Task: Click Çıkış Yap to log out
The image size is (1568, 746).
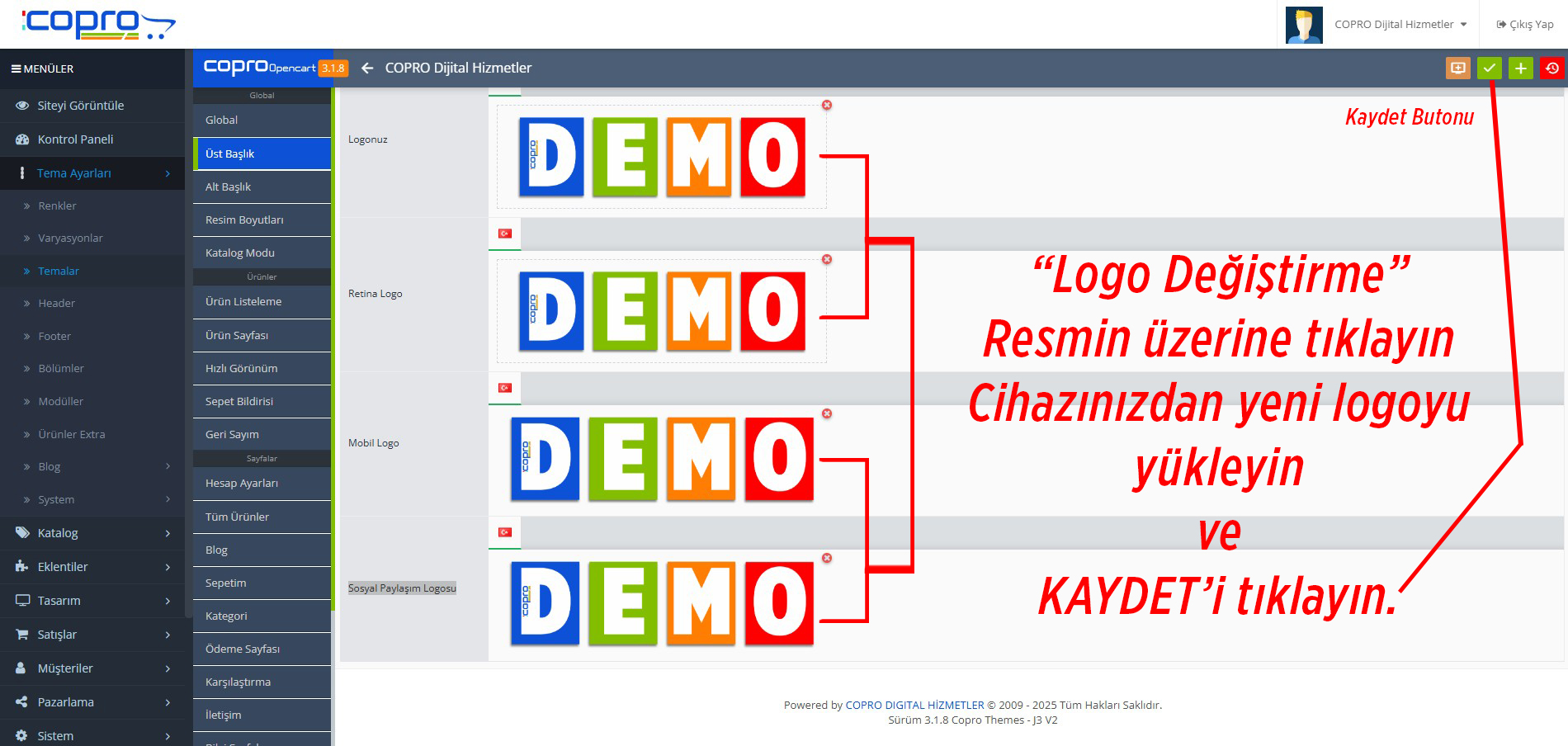Action: click(x=1524, y=24)
